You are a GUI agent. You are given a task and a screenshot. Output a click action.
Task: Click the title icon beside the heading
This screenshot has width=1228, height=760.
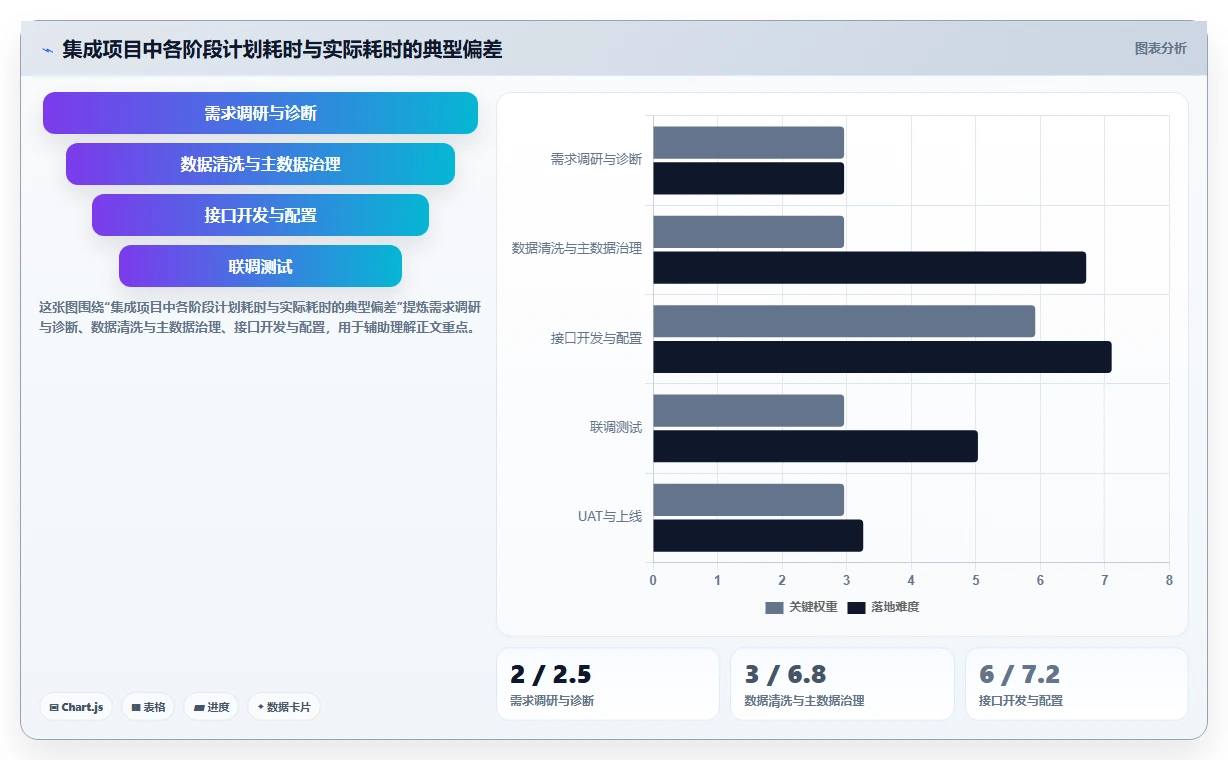[x=47, y=50]
